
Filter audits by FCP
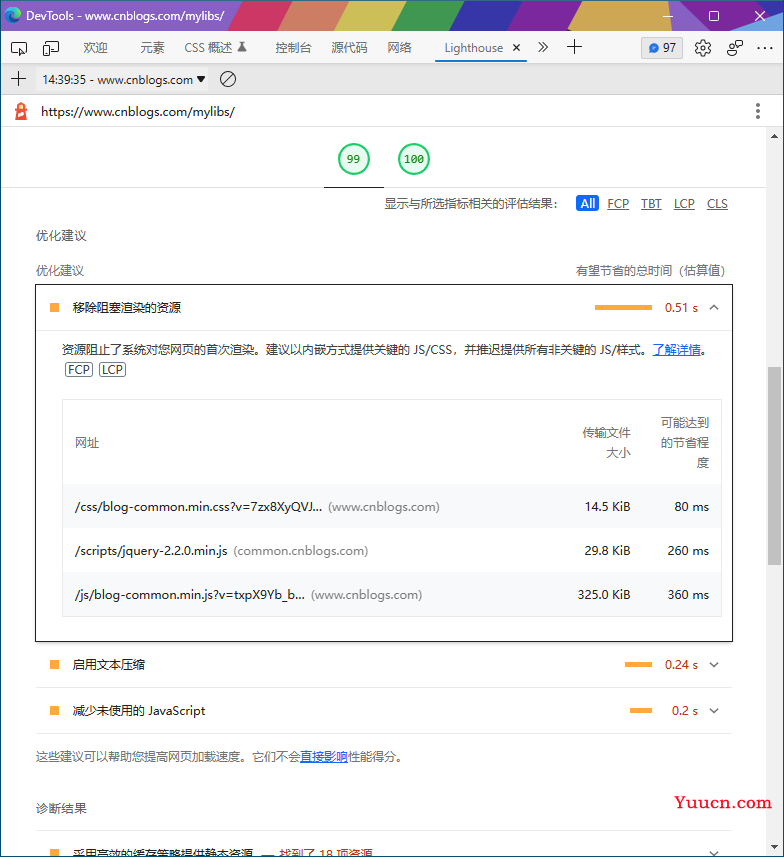pos(618,203)
